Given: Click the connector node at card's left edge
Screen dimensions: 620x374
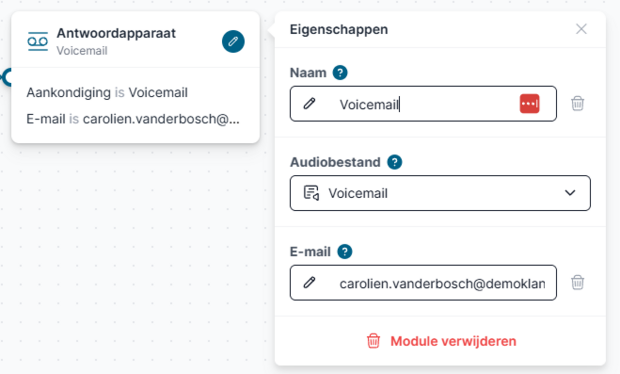Looking at the screenshot, I should pyautogui.click(x=7, y=77).
